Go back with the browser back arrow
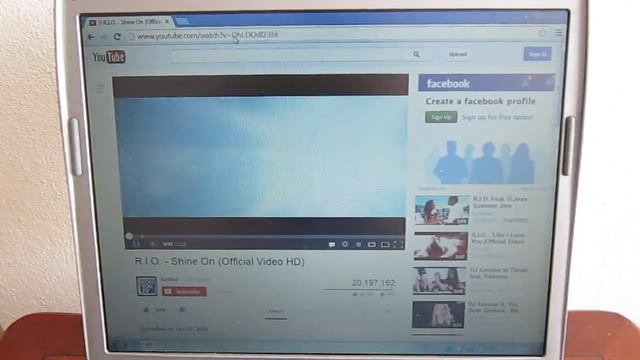Screen dimensions: 640x360 tap(91, 37)
